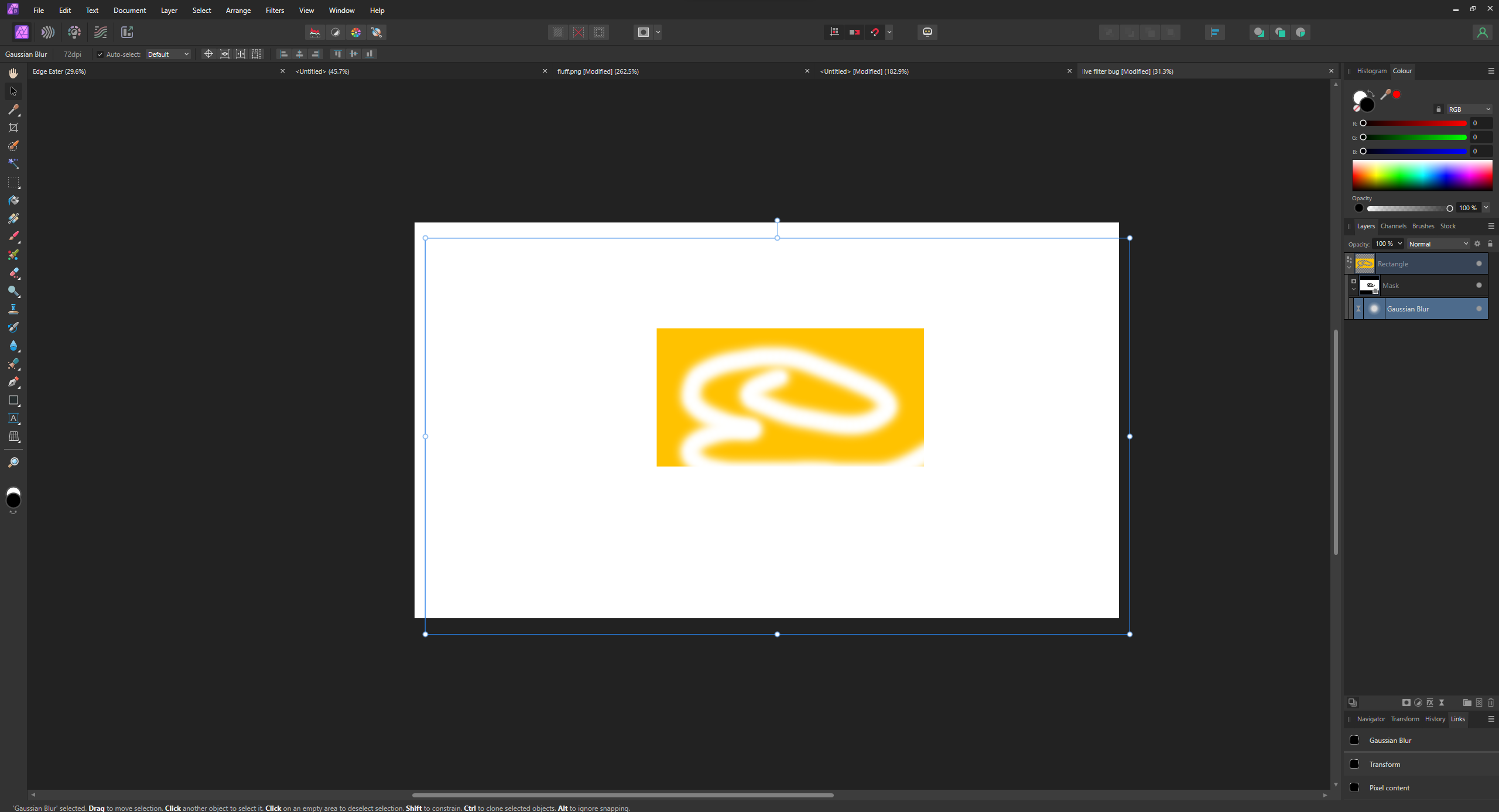Open the Layers panel hamburger menu

click(x=1491, y=226)
